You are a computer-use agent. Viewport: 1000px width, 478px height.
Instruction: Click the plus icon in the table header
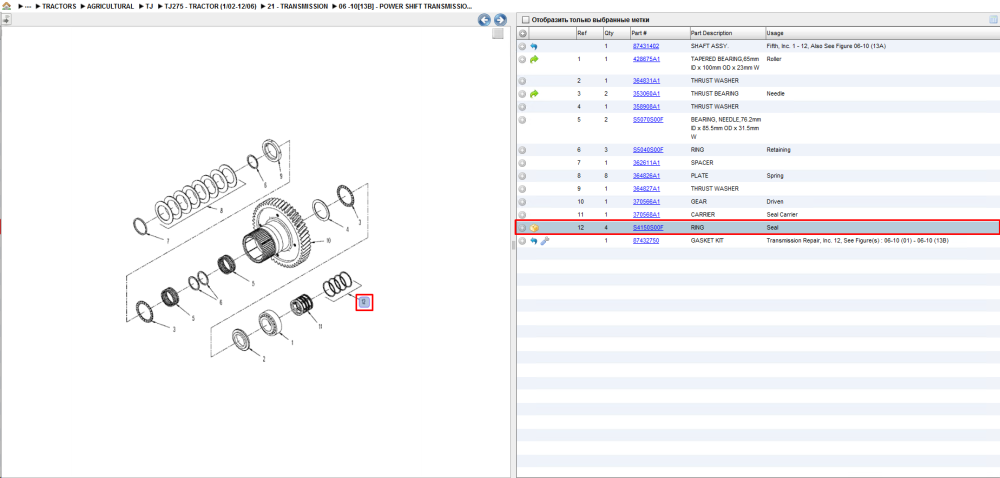click(522, 33)
